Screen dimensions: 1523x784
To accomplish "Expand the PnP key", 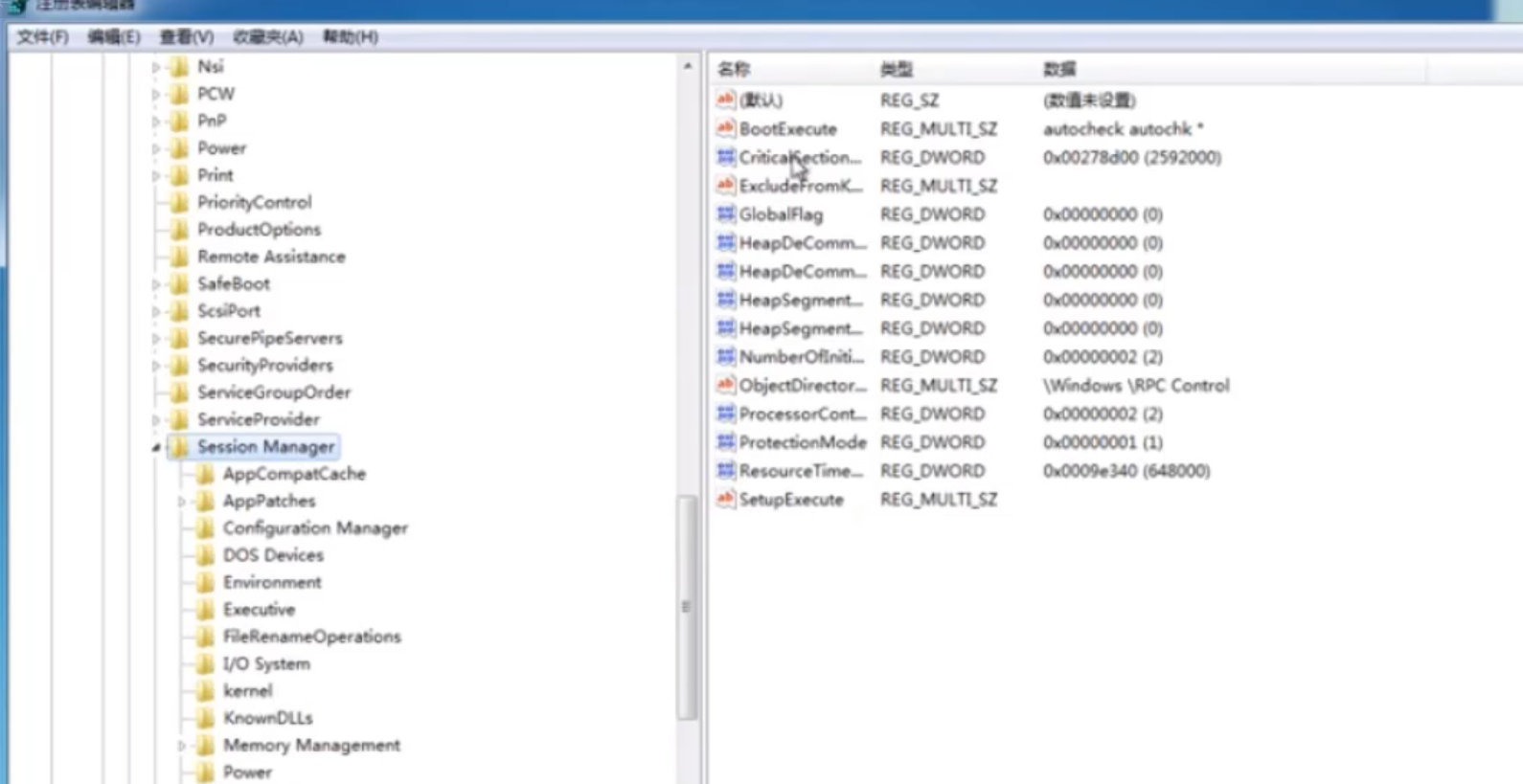I will [x=156, y=121].
